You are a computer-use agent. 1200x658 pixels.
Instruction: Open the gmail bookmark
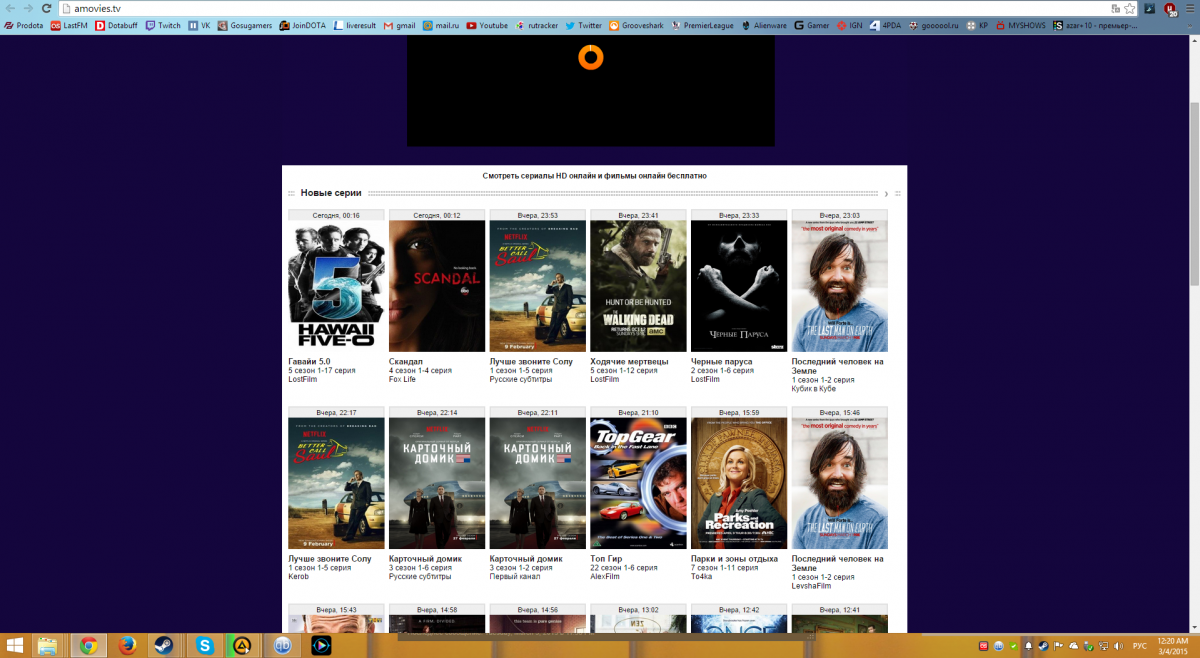click(399, 25)
